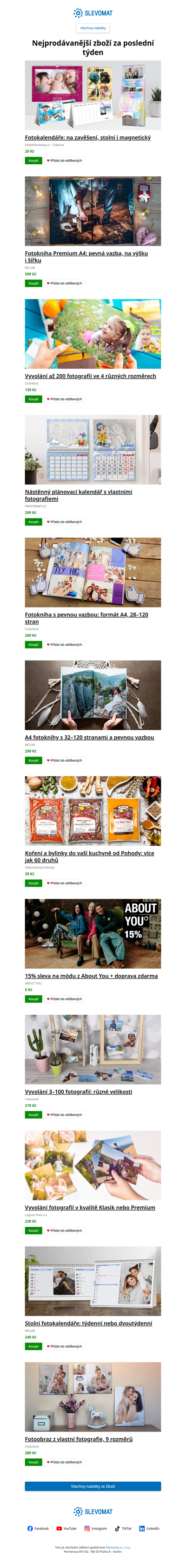
Task: Add the About You discount to favorites
Action: [x=64, y=999]
